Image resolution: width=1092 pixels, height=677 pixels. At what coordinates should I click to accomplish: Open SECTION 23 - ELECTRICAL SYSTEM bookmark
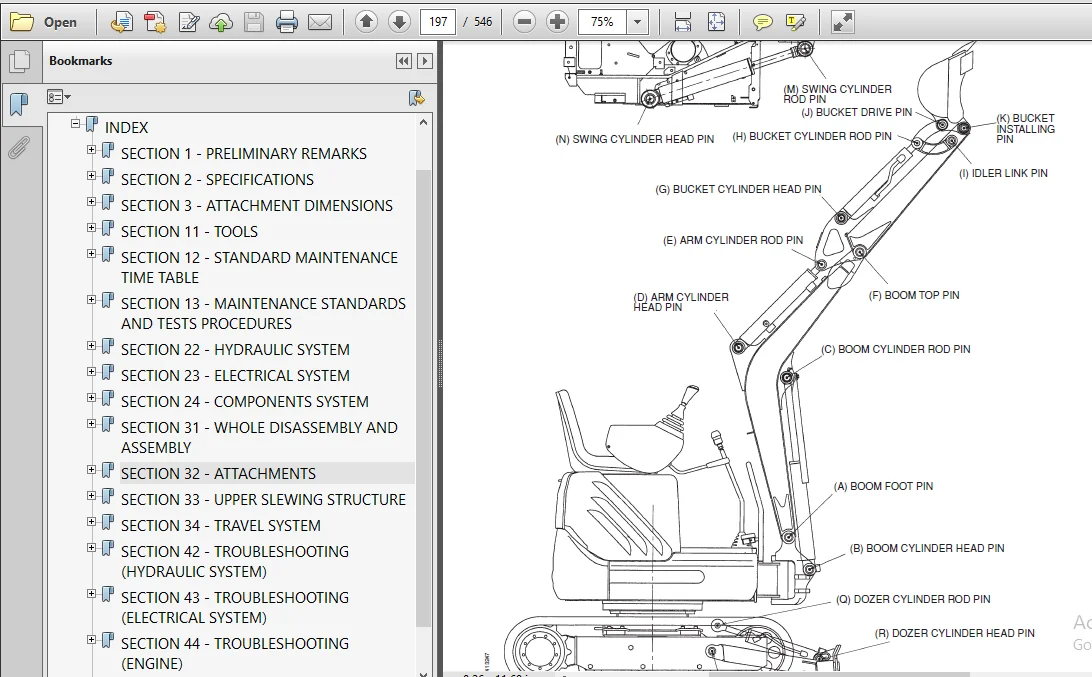click(235, 375)
